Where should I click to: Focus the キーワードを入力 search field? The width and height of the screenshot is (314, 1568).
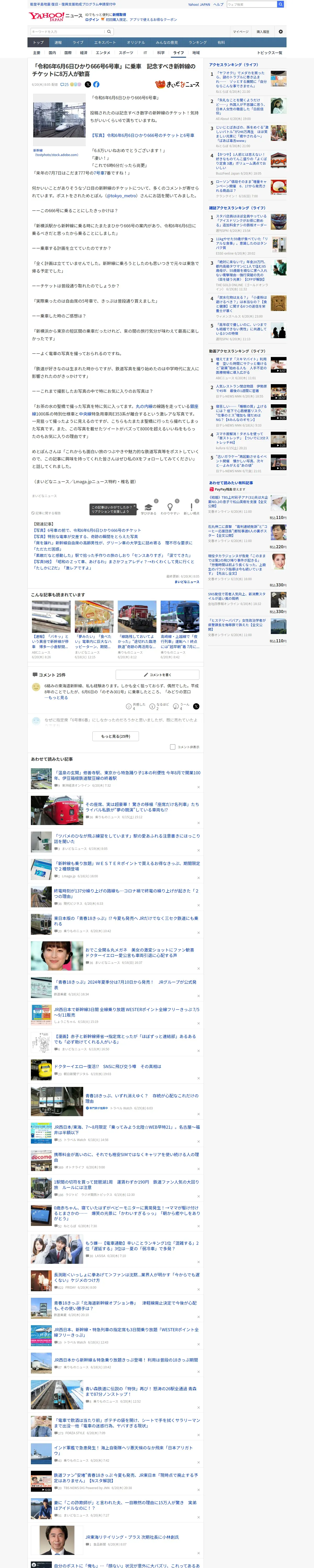(x=68, y=32)
